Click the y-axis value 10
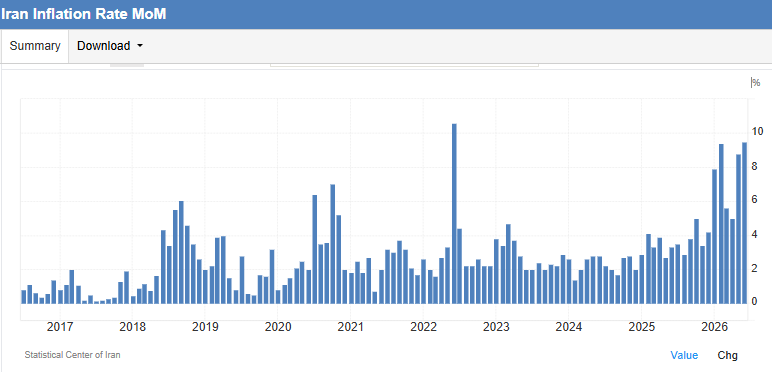772x372 pixels. point(757,131)
